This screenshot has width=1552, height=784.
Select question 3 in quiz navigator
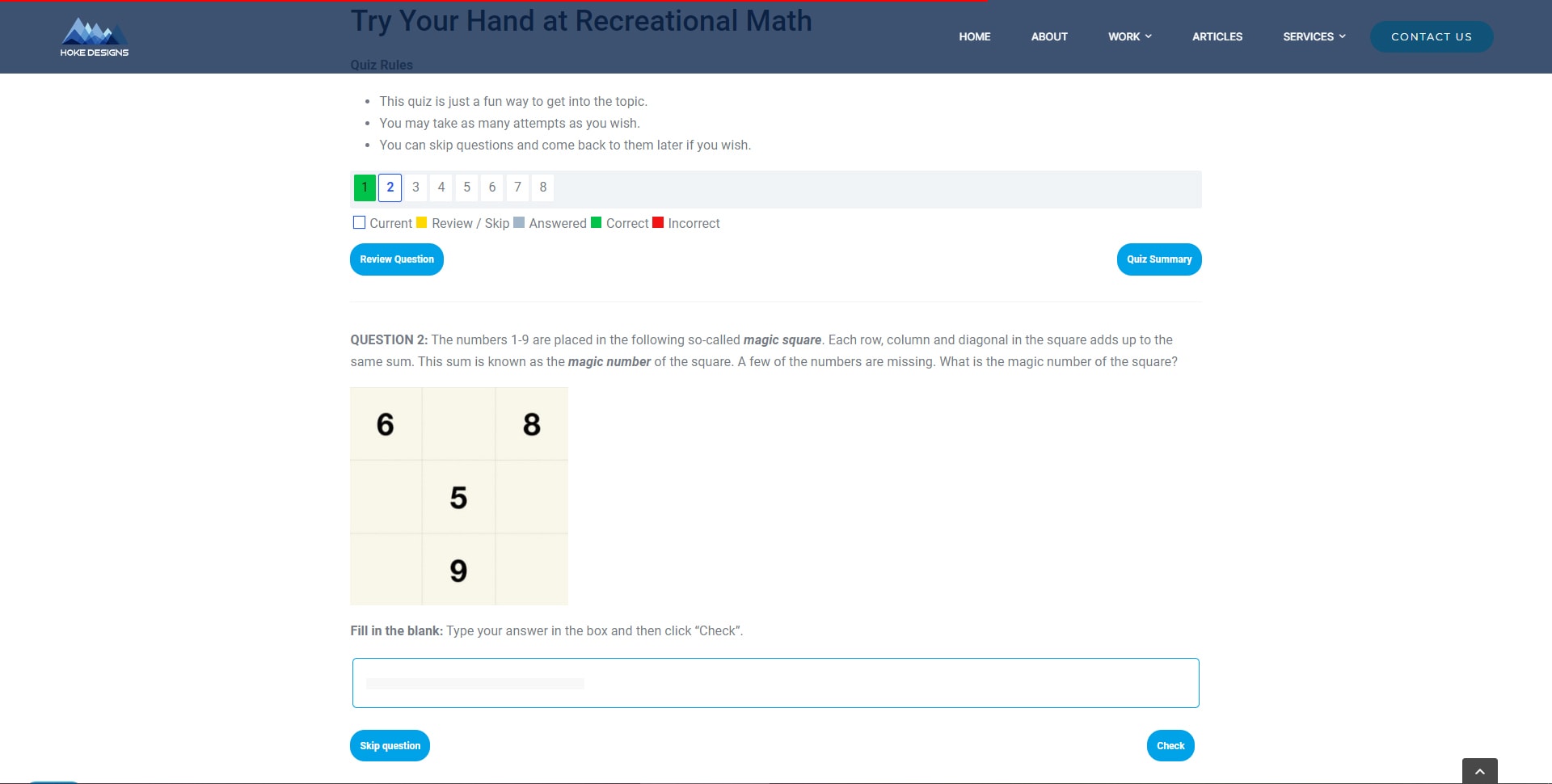(x=415, y=188)
